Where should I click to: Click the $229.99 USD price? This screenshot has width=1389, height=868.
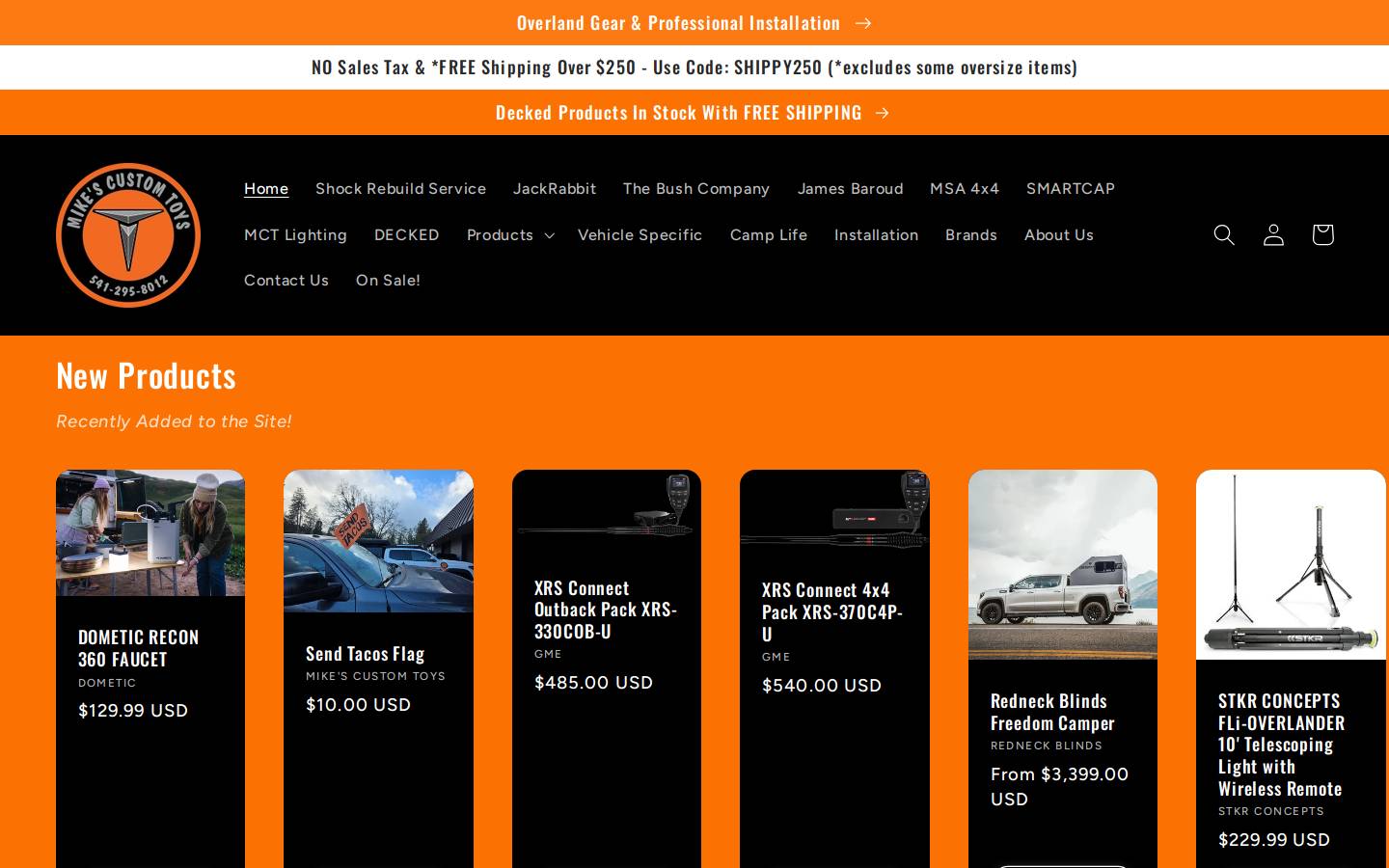[1274, 840]
